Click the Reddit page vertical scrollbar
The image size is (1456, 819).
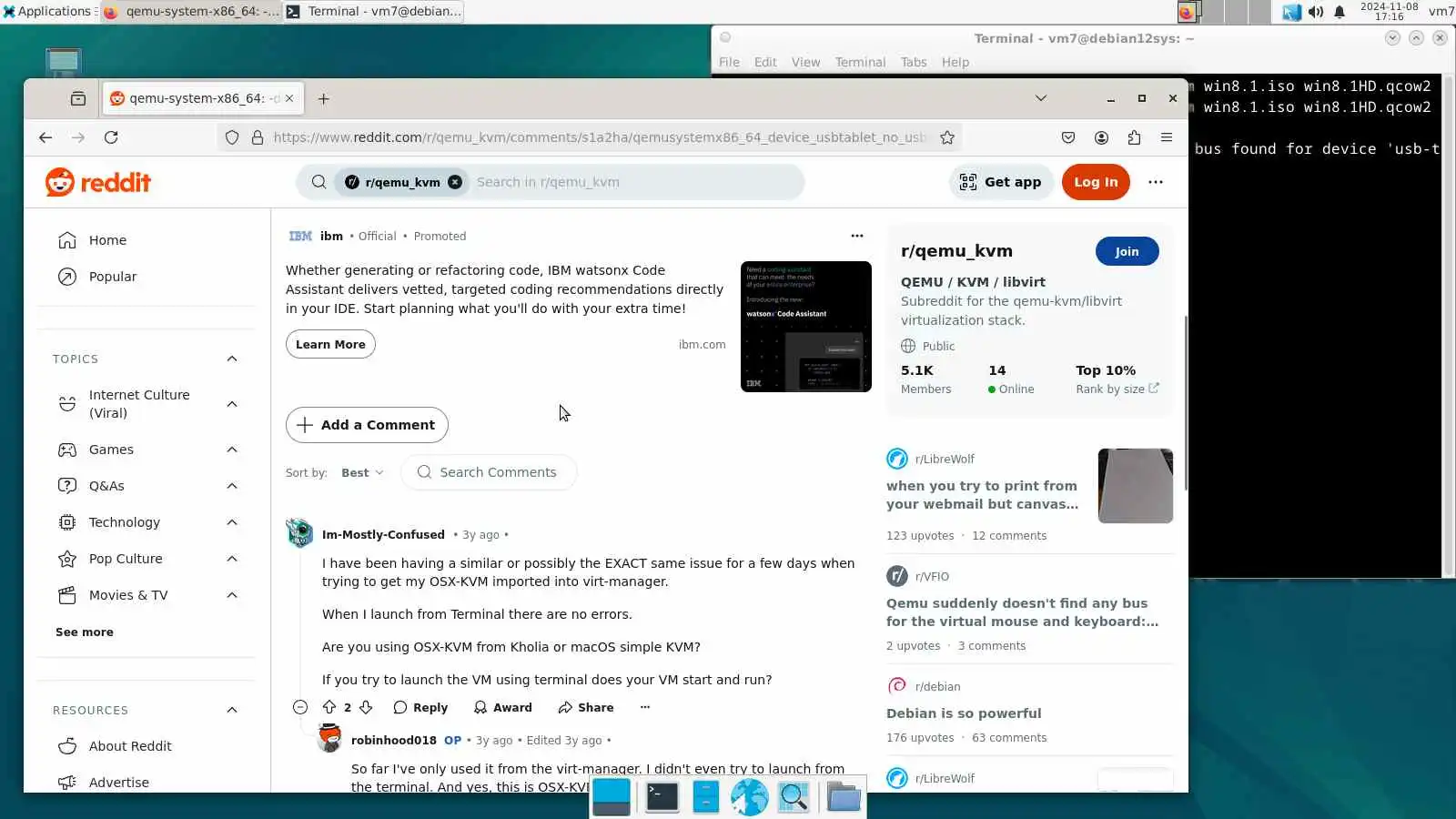pos(1186,404)
